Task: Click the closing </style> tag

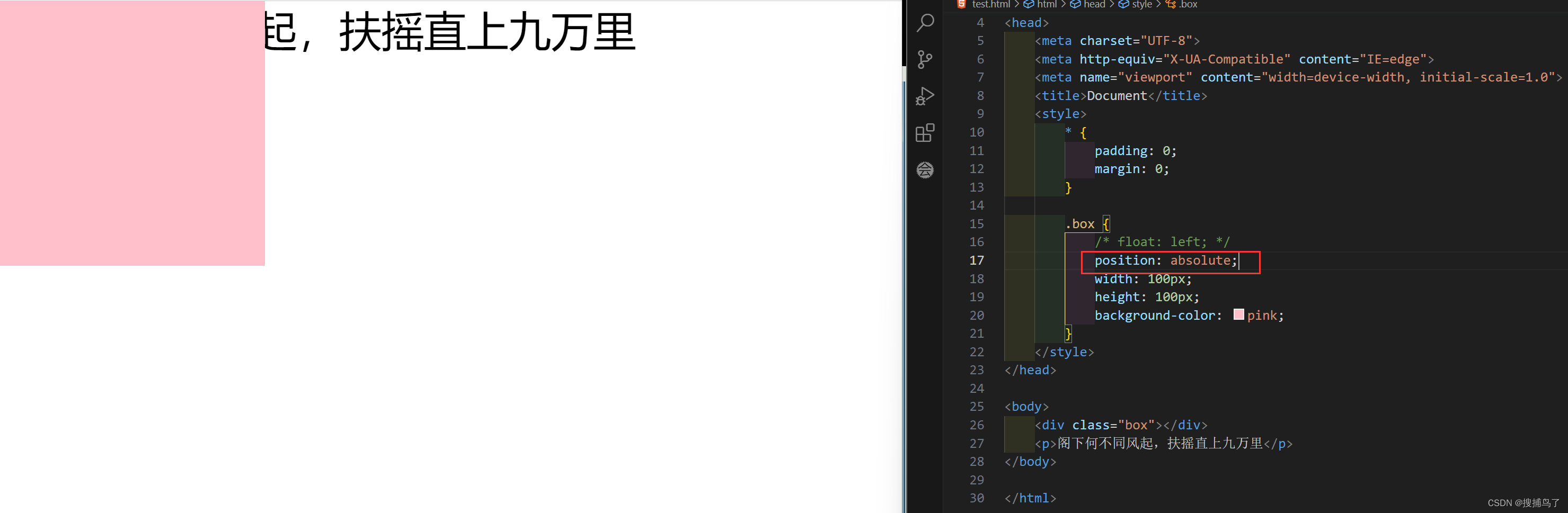Action: pyautogui.click(x=1064, y=352)
